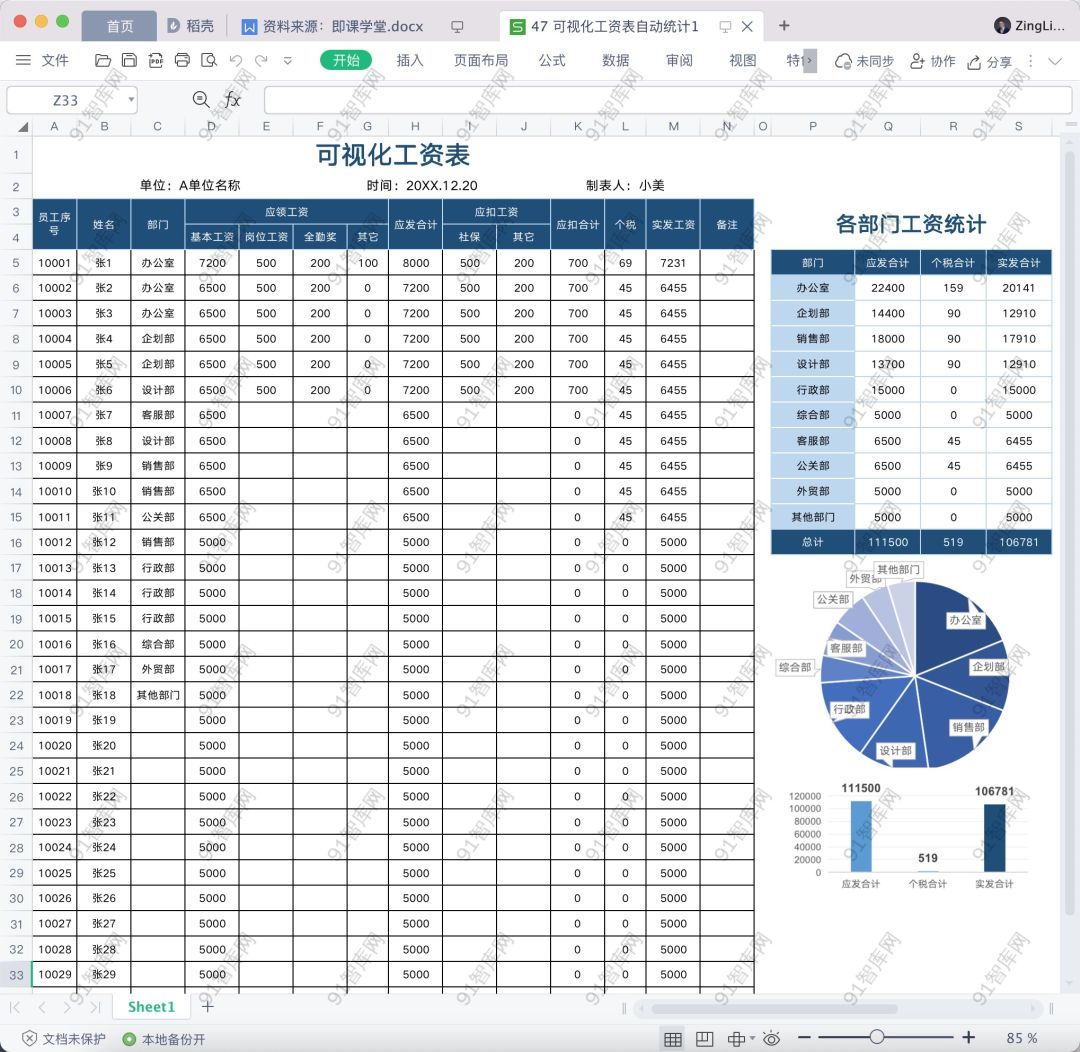The height and width of the screenshot is (1052, 1080).
Task: Click the undo arrow icon
Action: (236, 61)
